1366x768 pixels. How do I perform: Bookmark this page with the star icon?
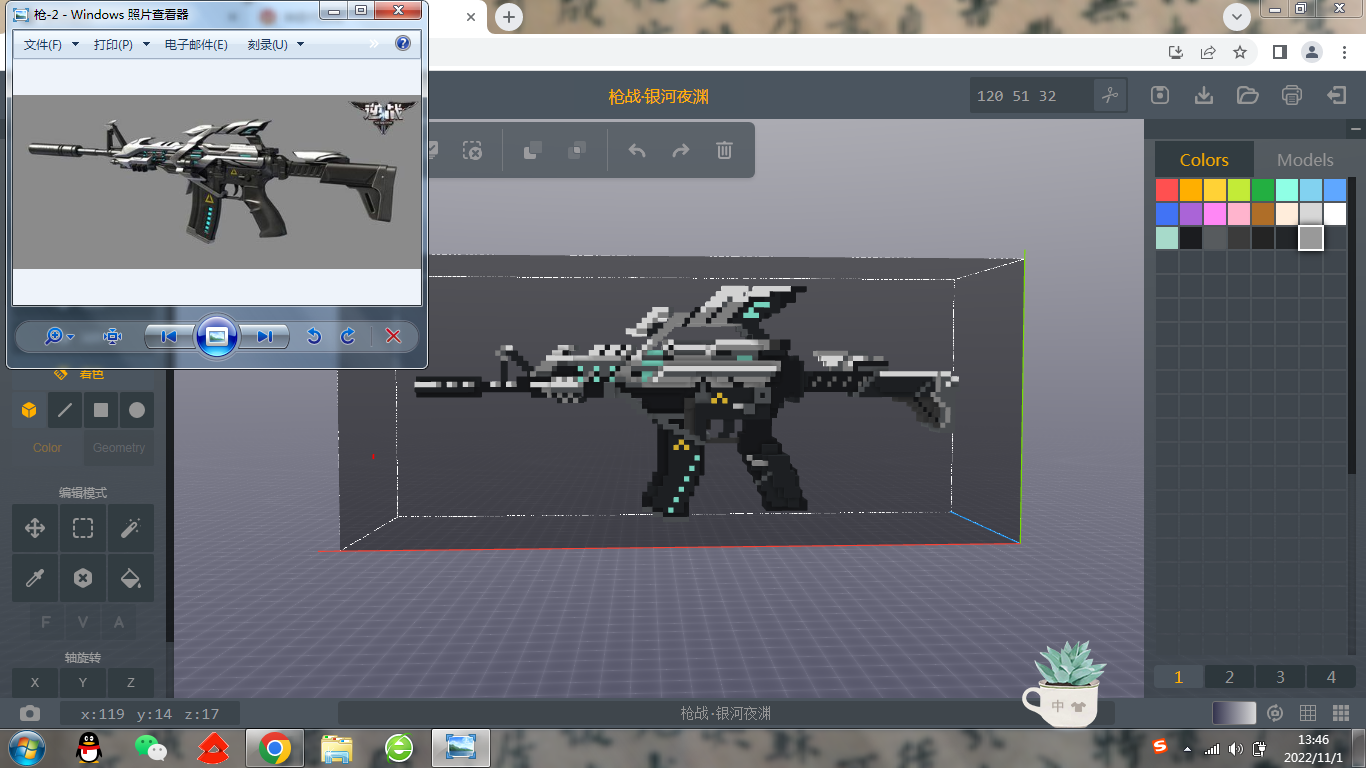[1240, 52]
